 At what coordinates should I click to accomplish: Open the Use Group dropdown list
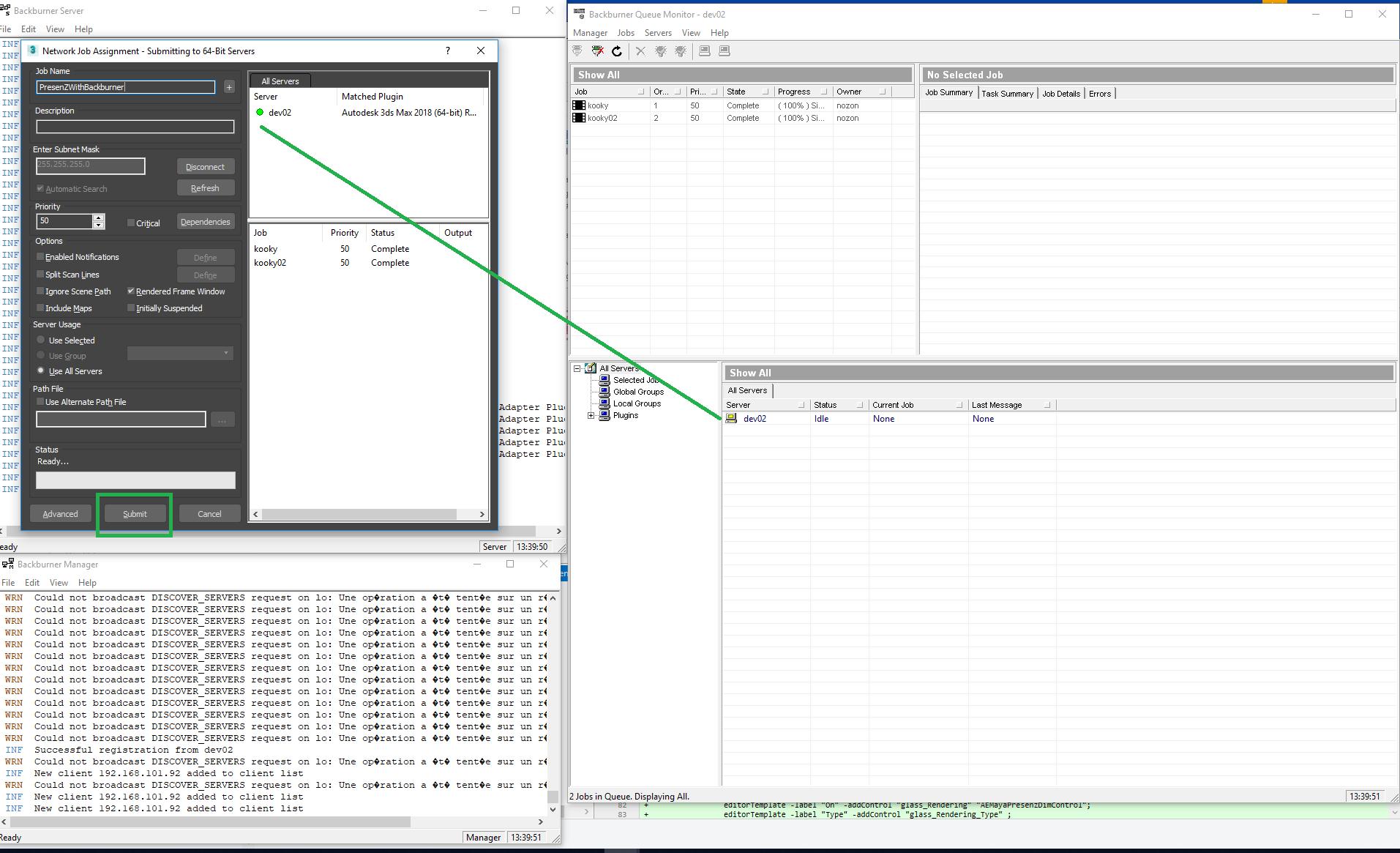point(180,354)
